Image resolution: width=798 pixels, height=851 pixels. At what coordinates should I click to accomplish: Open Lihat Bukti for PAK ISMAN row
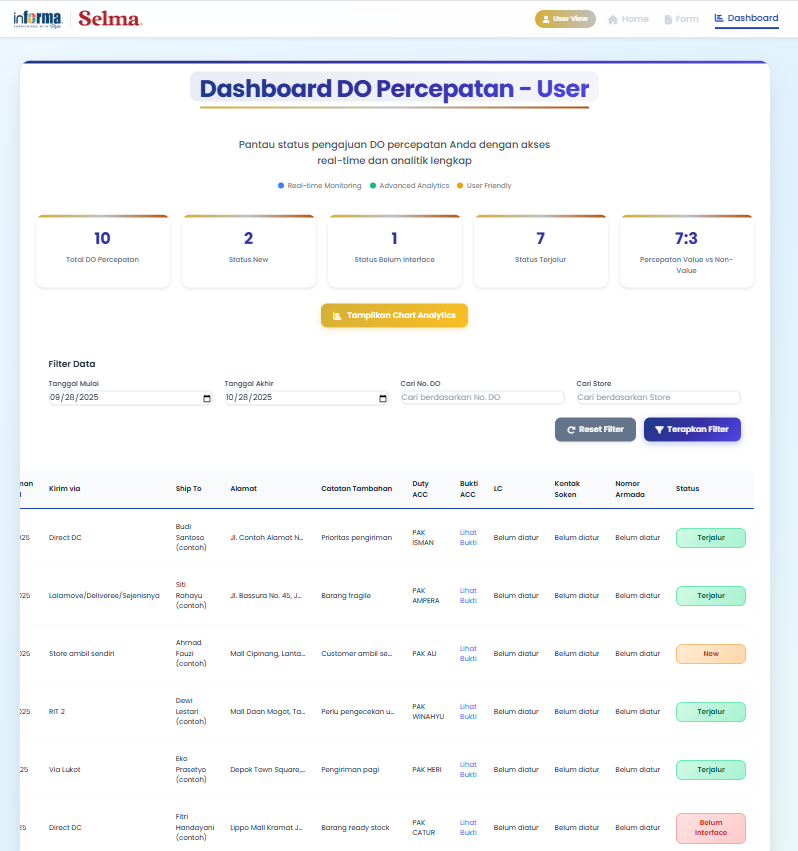[468, 537]
